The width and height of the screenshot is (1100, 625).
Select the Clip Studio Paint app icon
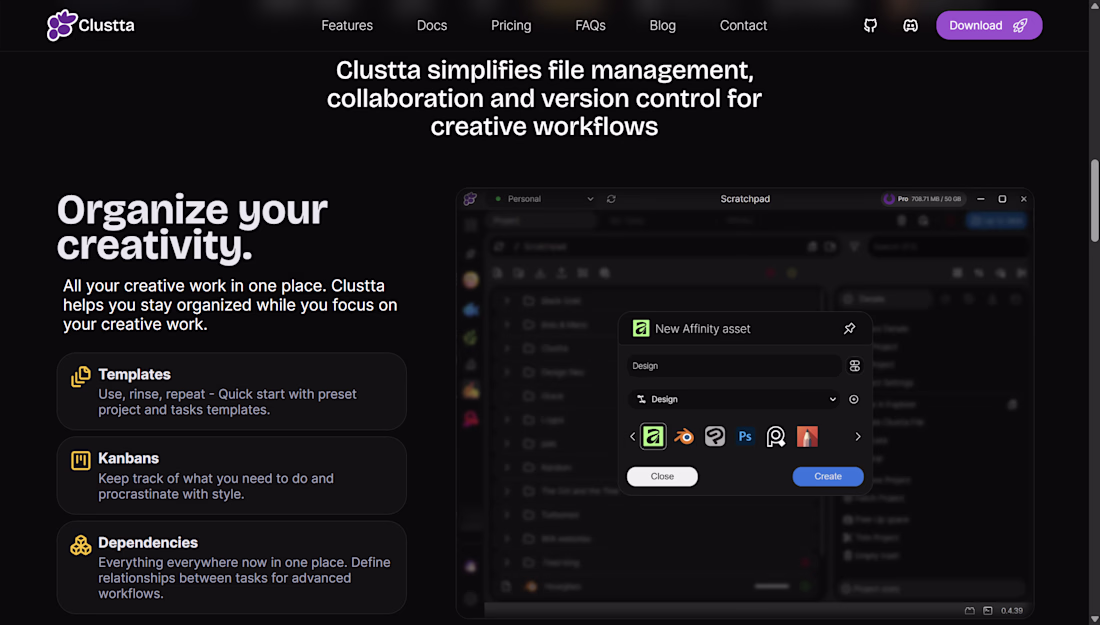714,436
